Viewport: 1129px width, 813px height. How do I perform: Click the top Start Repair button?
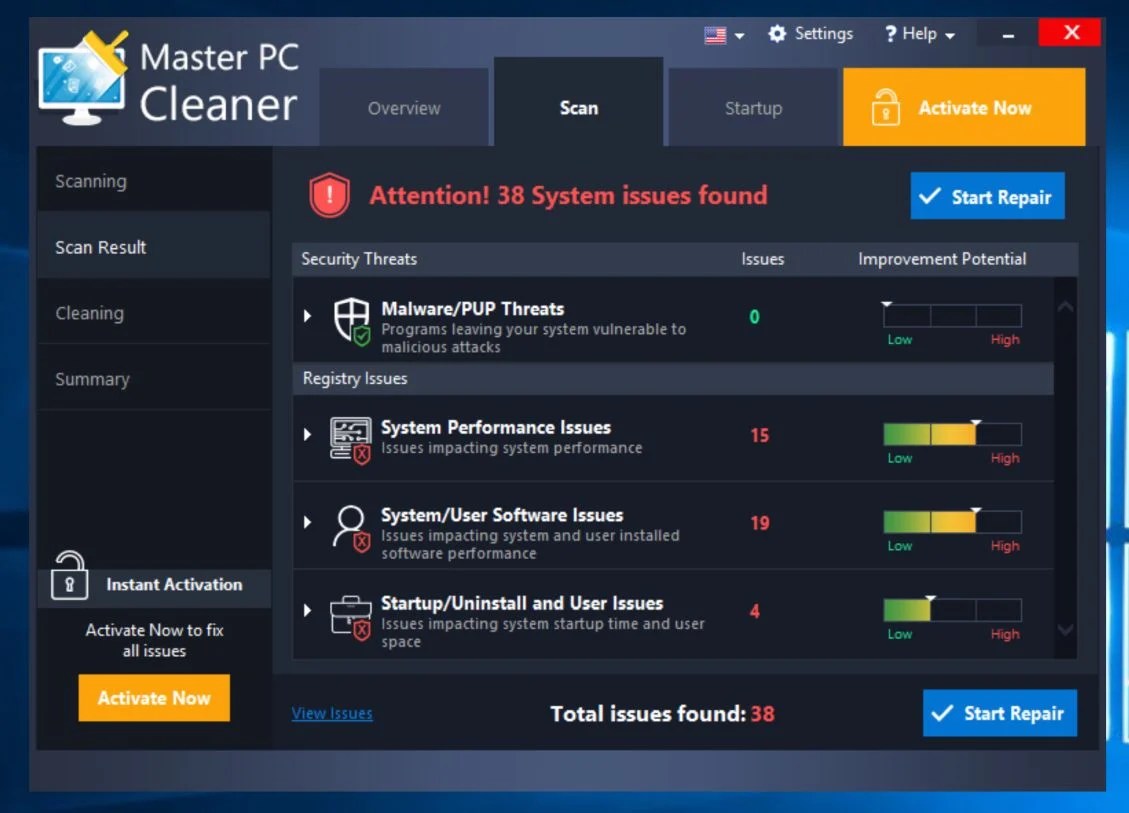[987, 196]
